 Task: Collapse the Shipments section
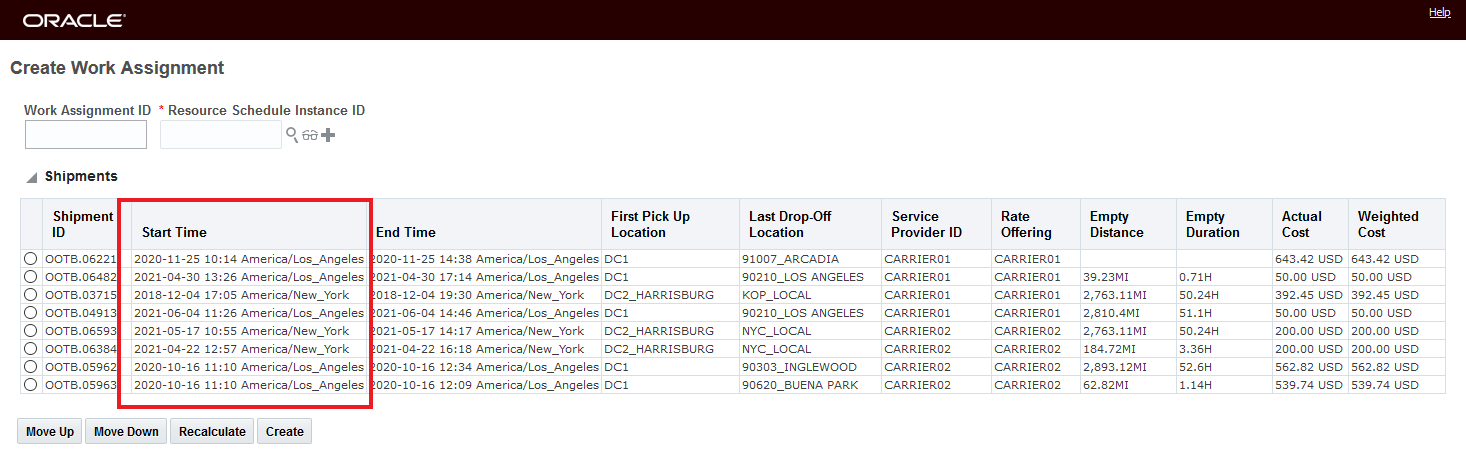(32, 177)
